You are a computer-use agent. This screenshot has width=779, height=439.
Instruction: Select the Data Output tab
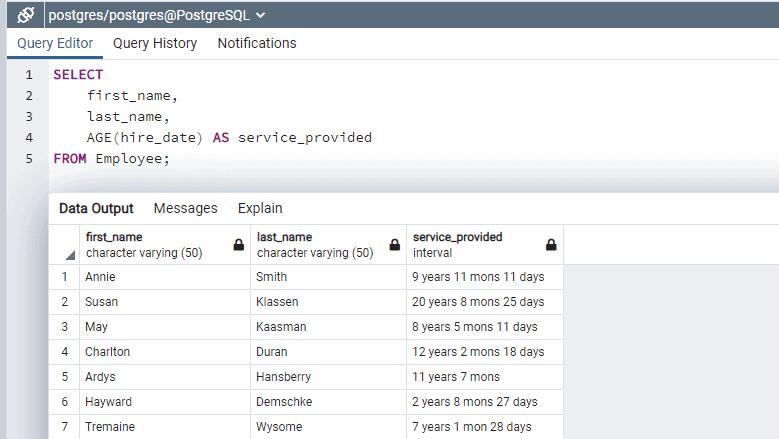pos(96,208)
